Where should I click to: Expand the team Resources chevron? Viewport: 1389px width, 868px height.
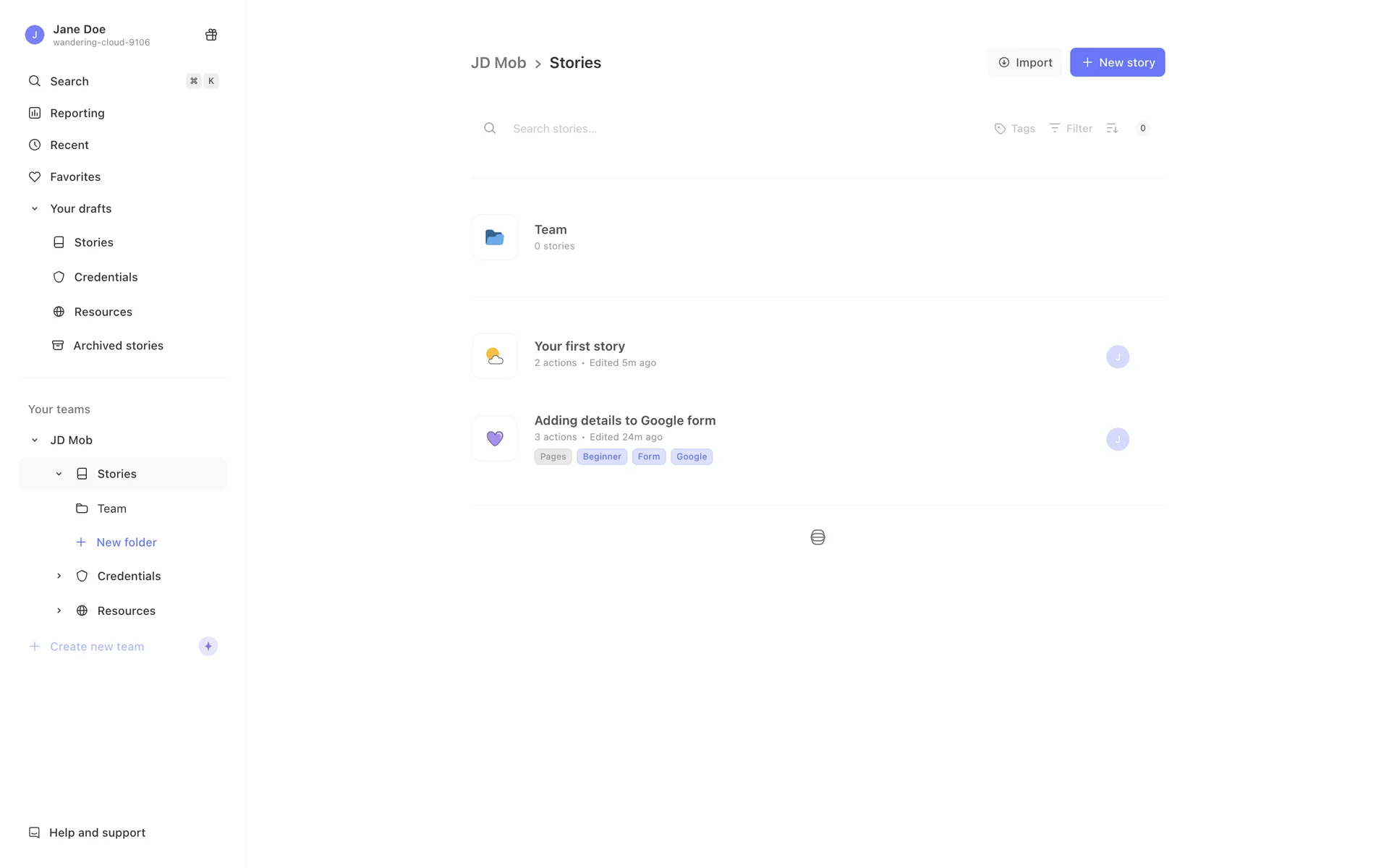point(59,610)
